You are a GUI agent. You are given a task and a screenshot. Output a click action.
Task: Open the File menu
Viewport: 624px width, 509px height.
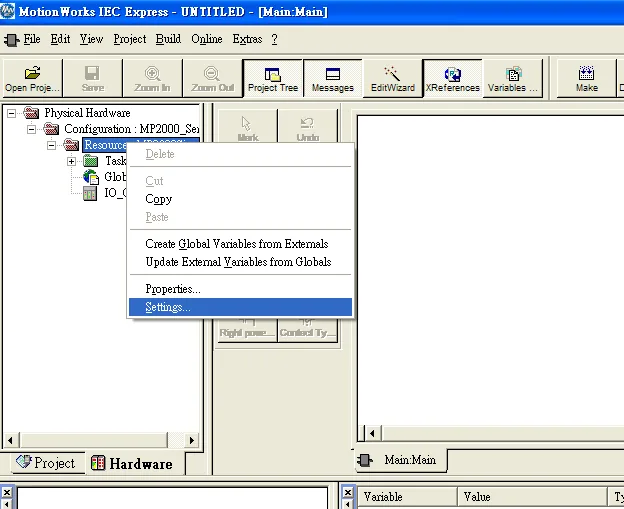(32, 39)
